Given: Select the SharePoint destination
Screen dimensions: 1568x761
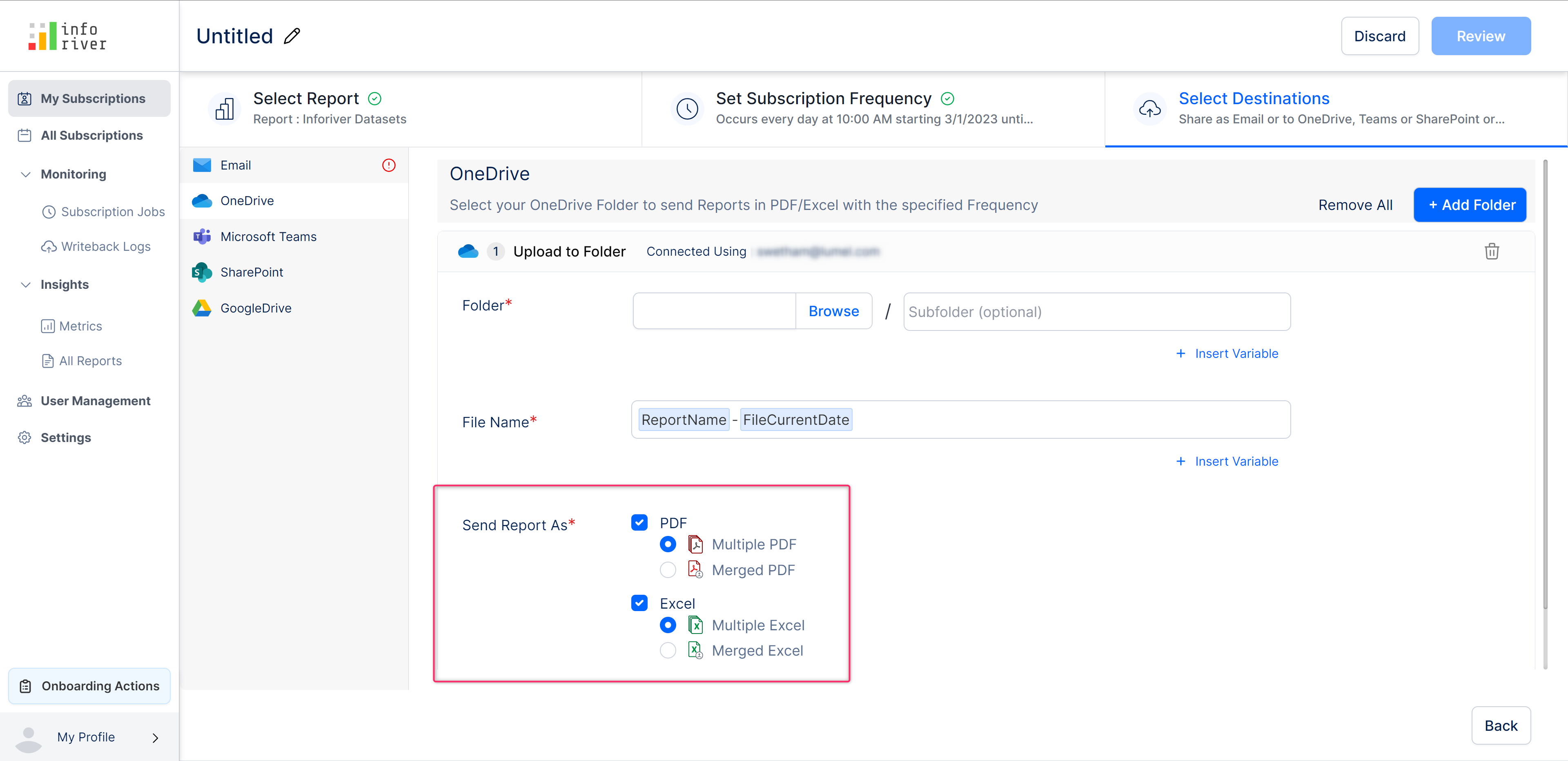Looking at the screenshot, I should pos(252,272).
